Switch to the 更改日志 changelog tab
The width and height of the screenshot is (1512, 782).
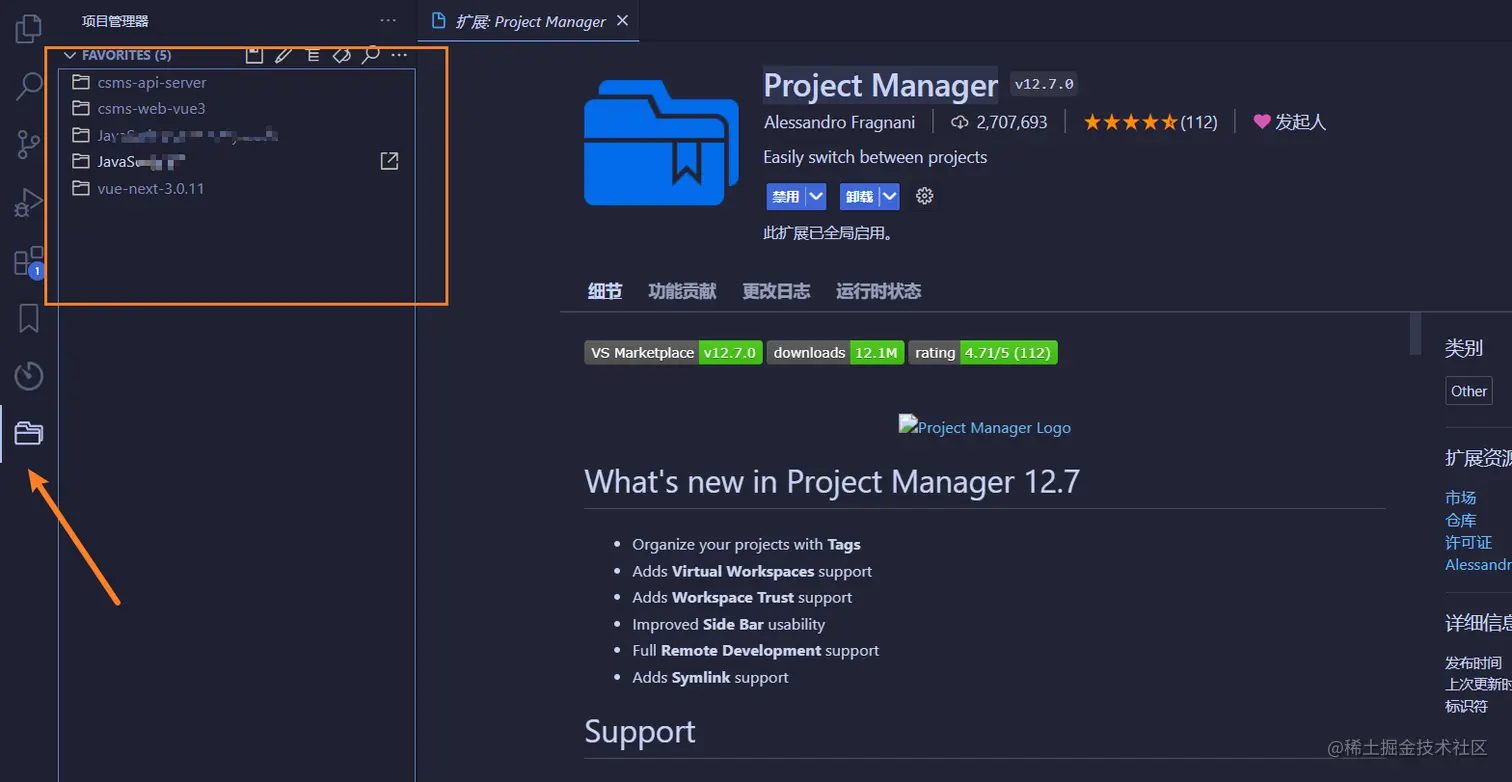(x=776, y=291)
